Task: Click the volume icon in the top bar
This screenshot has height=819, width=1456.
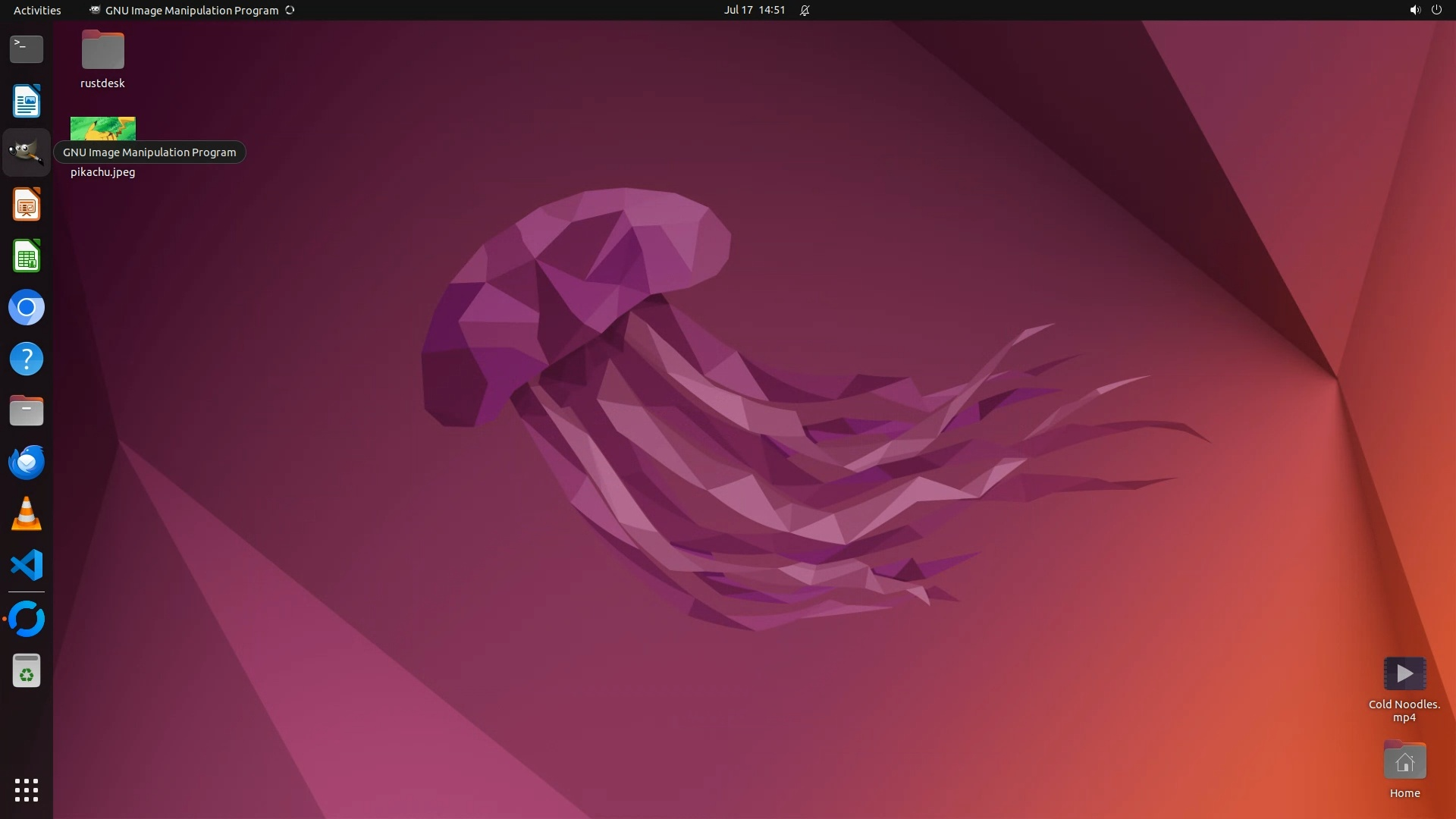Action: click(1414, 10)
